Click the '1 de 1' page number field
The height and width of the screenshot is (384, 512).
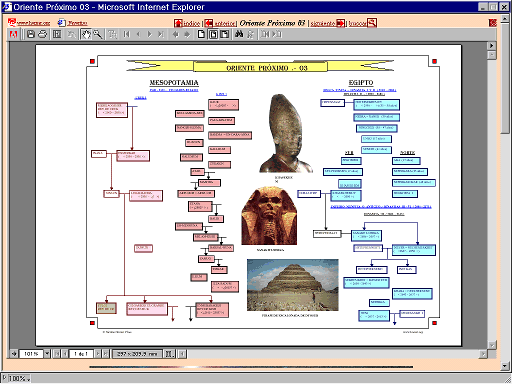(x=81, y=354)
